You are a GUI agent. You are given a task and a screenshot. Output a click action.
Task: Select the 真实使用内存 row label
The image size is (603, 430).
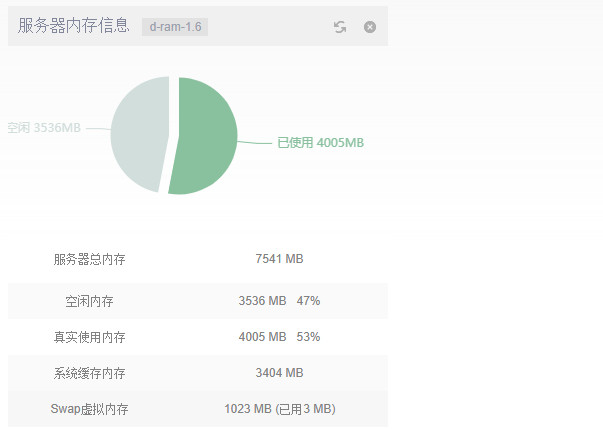pos(89,337)
